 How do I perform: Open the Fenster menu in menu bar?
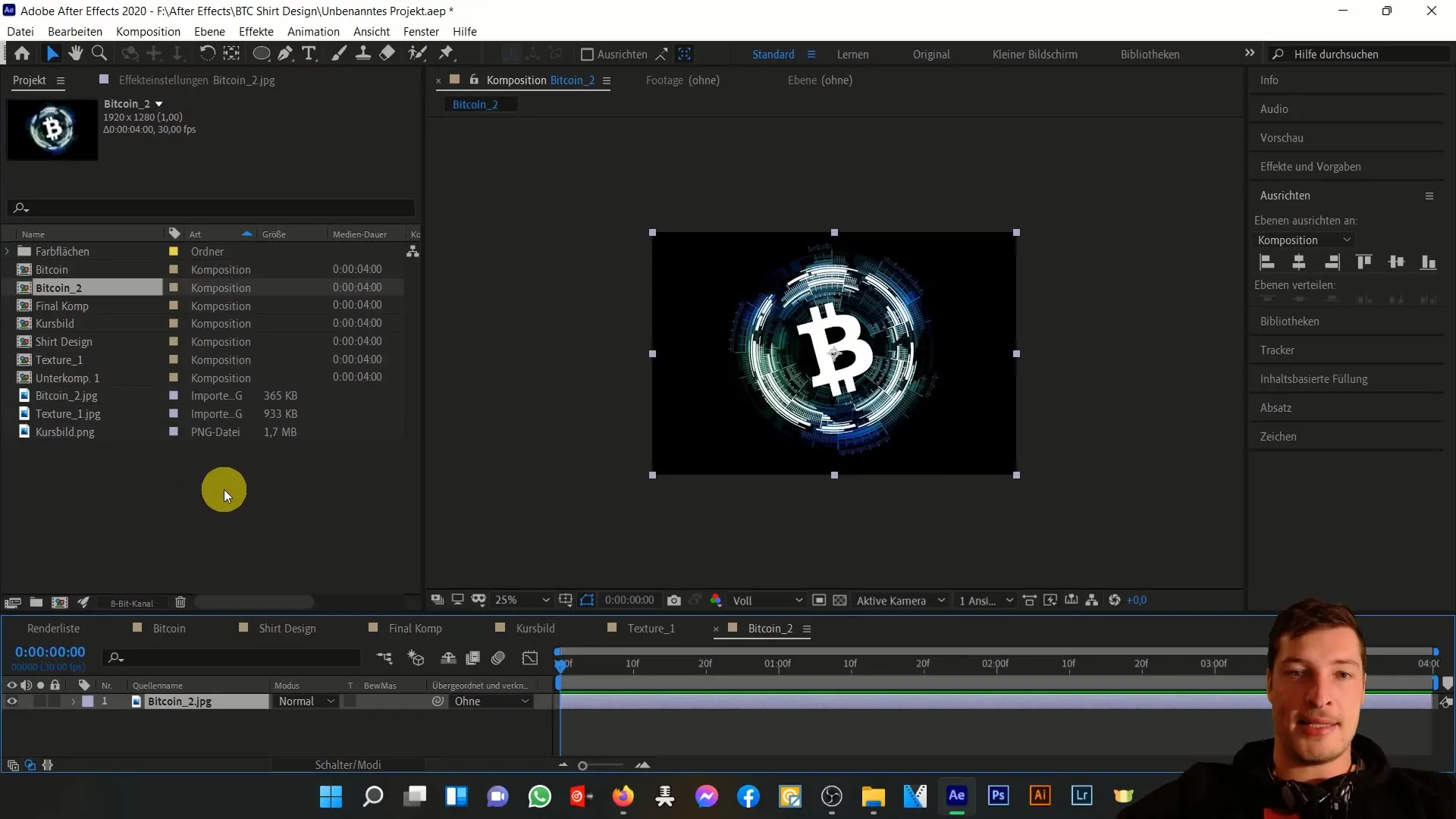click(421, 31)
